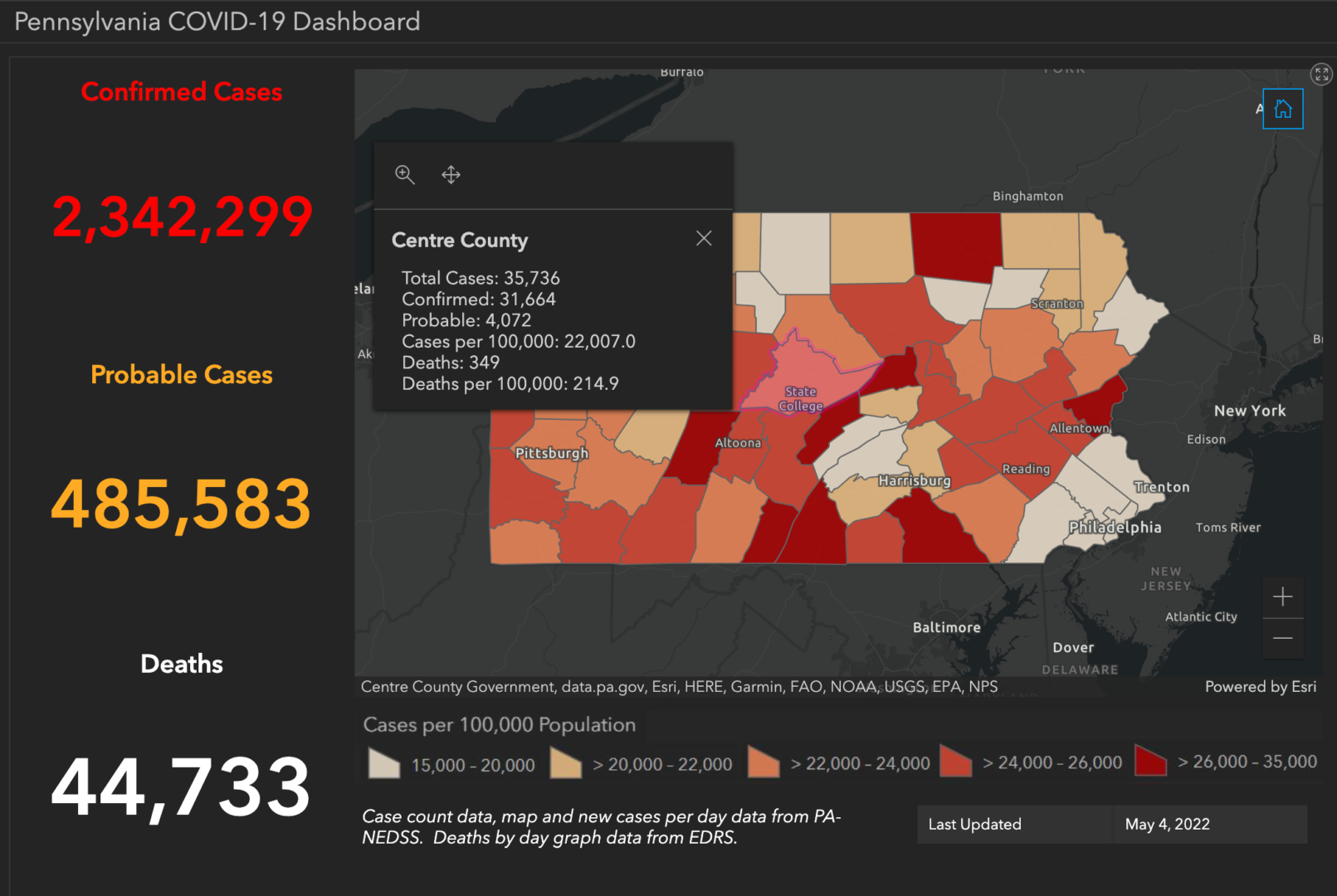Click the Edison label on the map
Viewport: 1337px width, 896px height.
point(1206,439)
